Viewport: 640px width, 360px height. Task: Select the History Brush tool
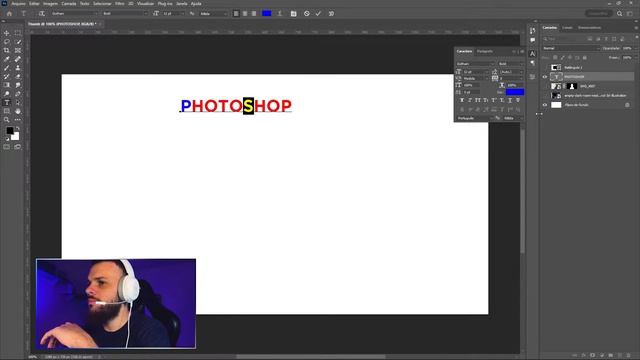(x=7, y=76)
